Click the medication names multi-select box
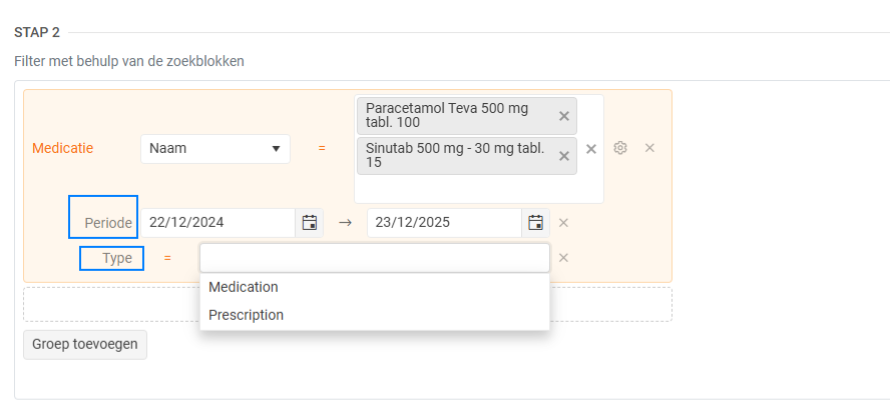890x405 pixels. click(x=478, y=189)
